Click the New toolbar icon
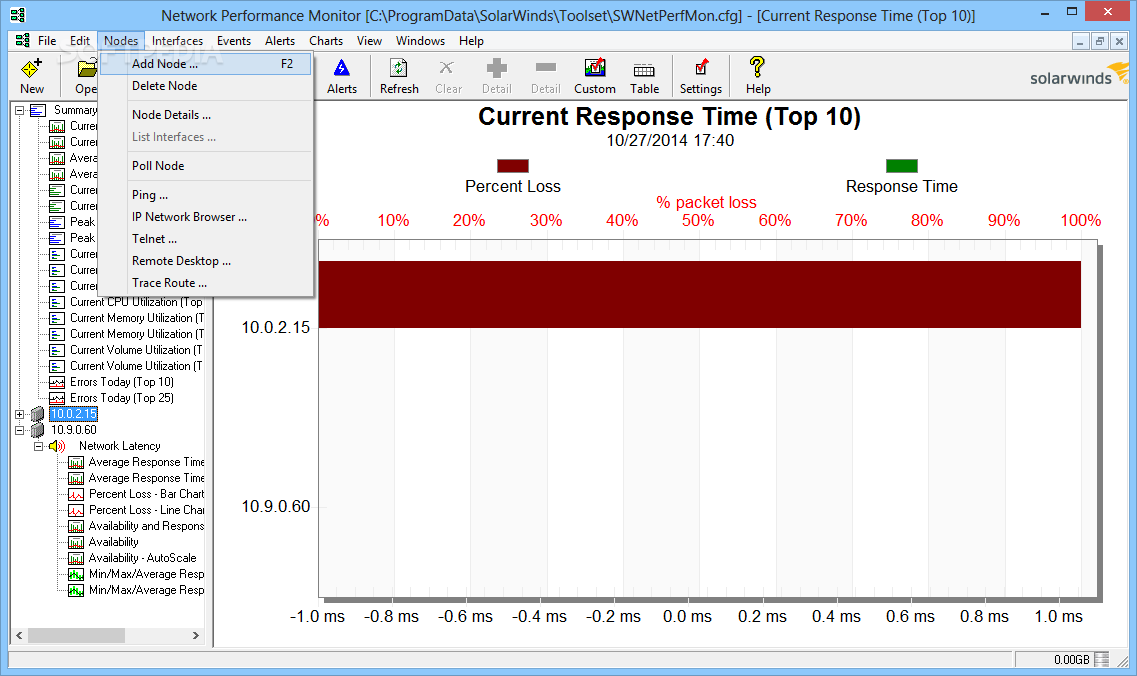Viewport: 1137px width, 676px height. (x=31, y=69)
